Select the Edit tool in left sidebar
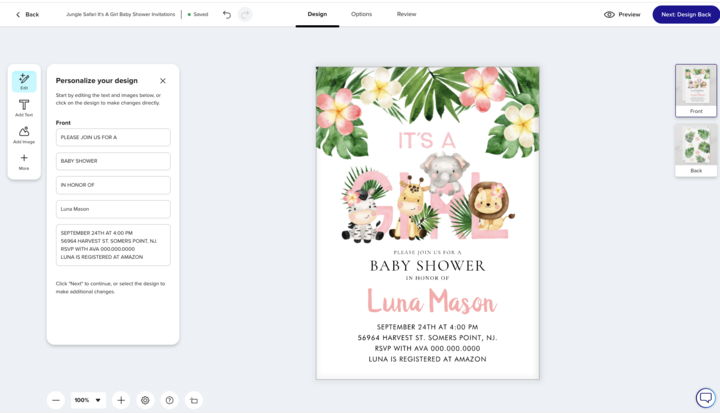This screenshot has height=413, width=720. (24, 81)
